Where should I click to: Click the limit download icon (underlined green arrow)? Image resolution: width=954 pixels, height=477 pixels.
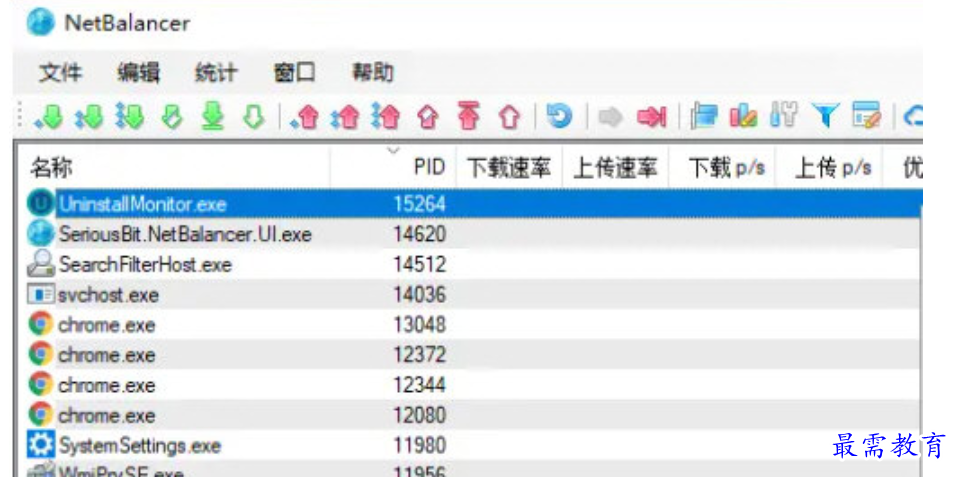coord(213,116)
